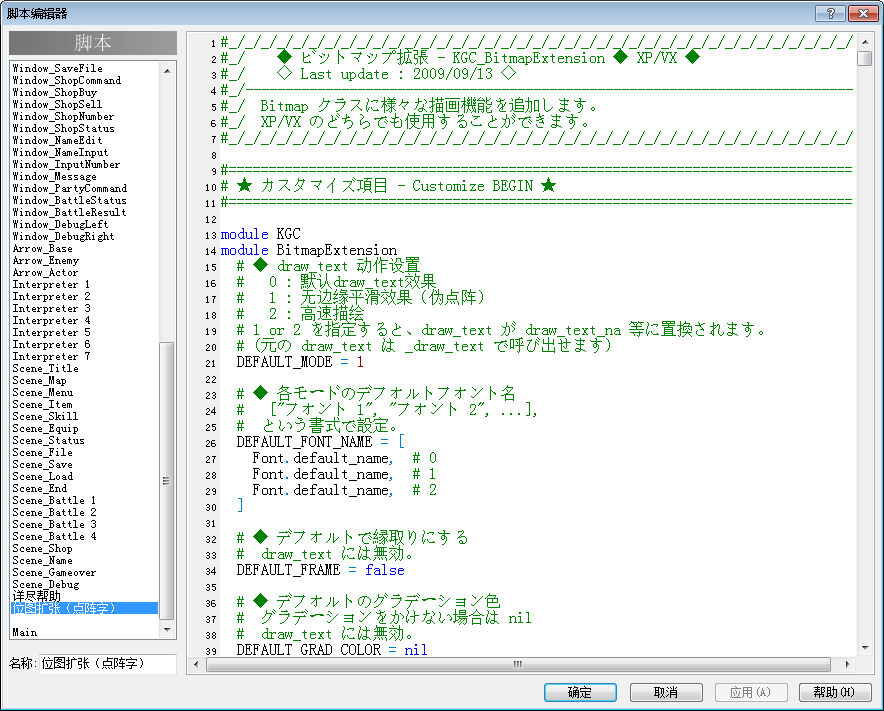The height and width of the screenshot is (711, 884).
Task: Select the Interpreter 1 script
Action: (x=51, y=285)
